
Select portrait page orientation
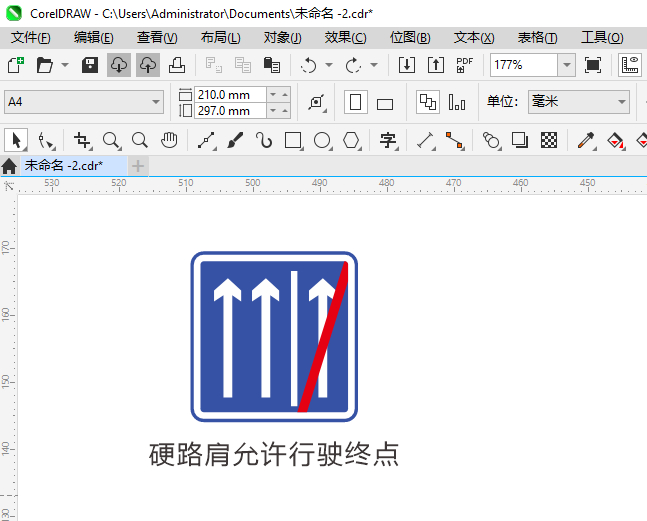click(x=356, y=102)
